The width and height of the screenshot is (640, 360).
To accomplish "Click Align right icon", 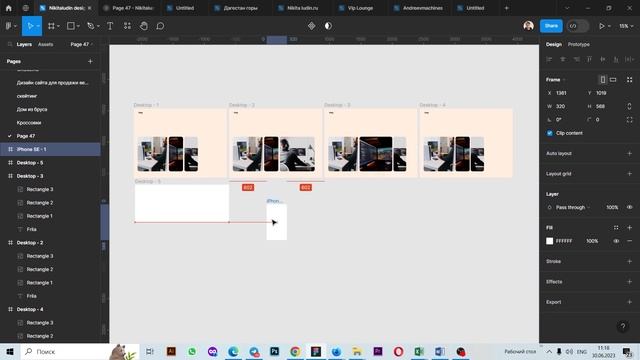I will [x=576, y=60].
